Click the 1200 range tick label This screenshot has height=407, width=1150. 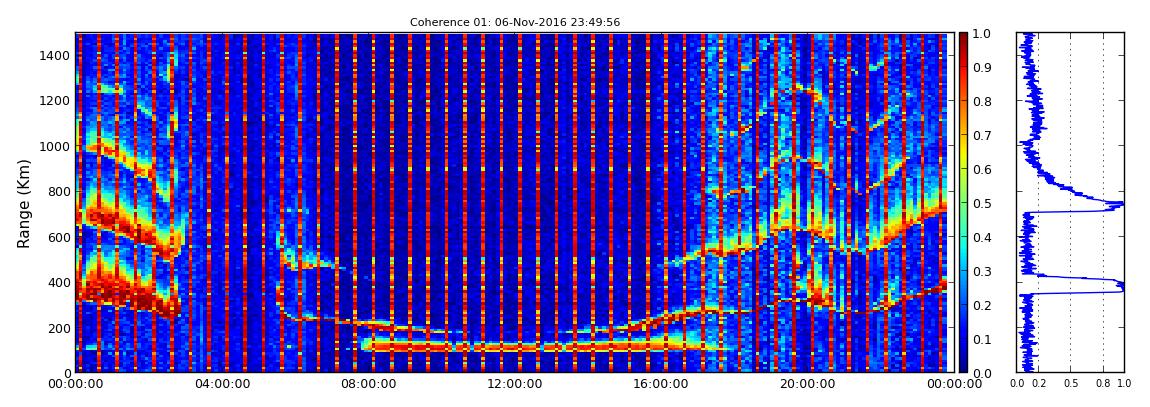click(x=55, y=100)
